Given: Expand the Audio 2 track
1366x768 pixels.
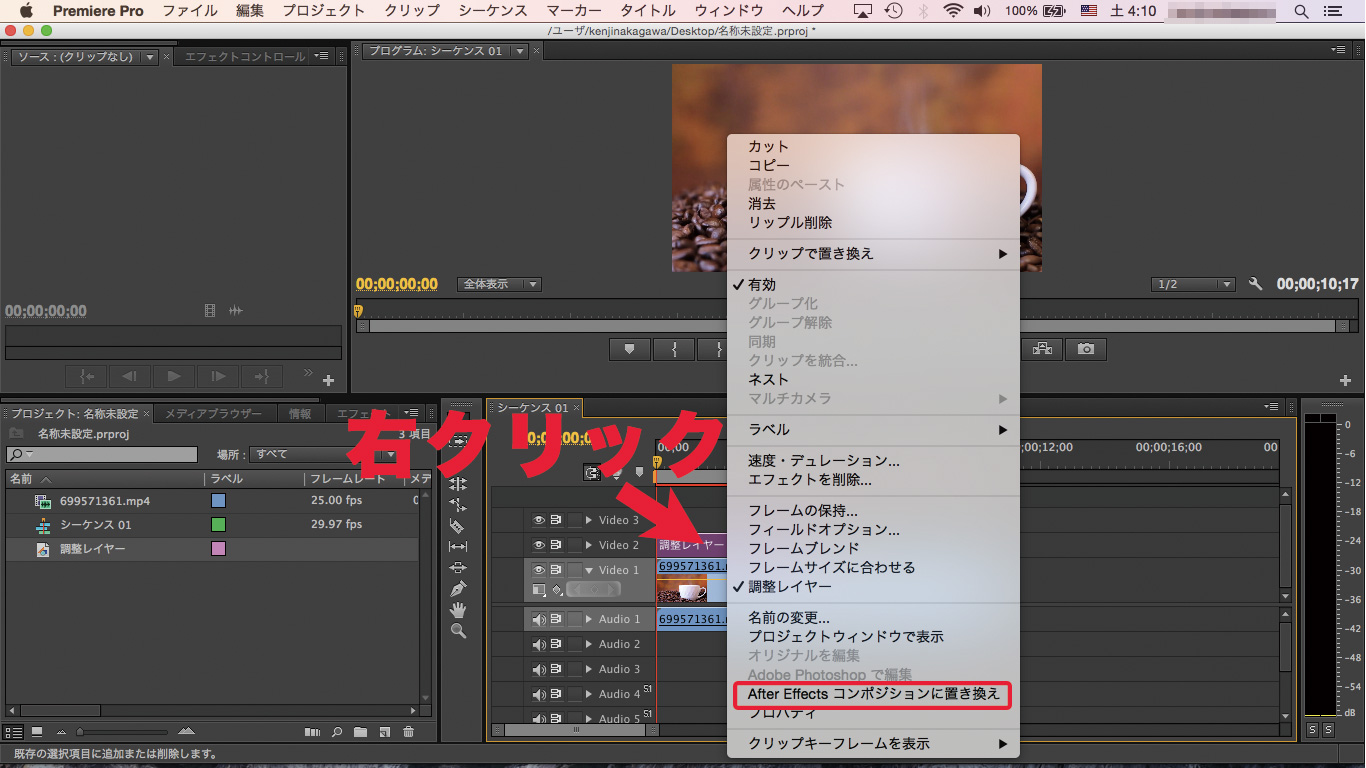Looking at the screenshot, I should [x=589, y=644].
